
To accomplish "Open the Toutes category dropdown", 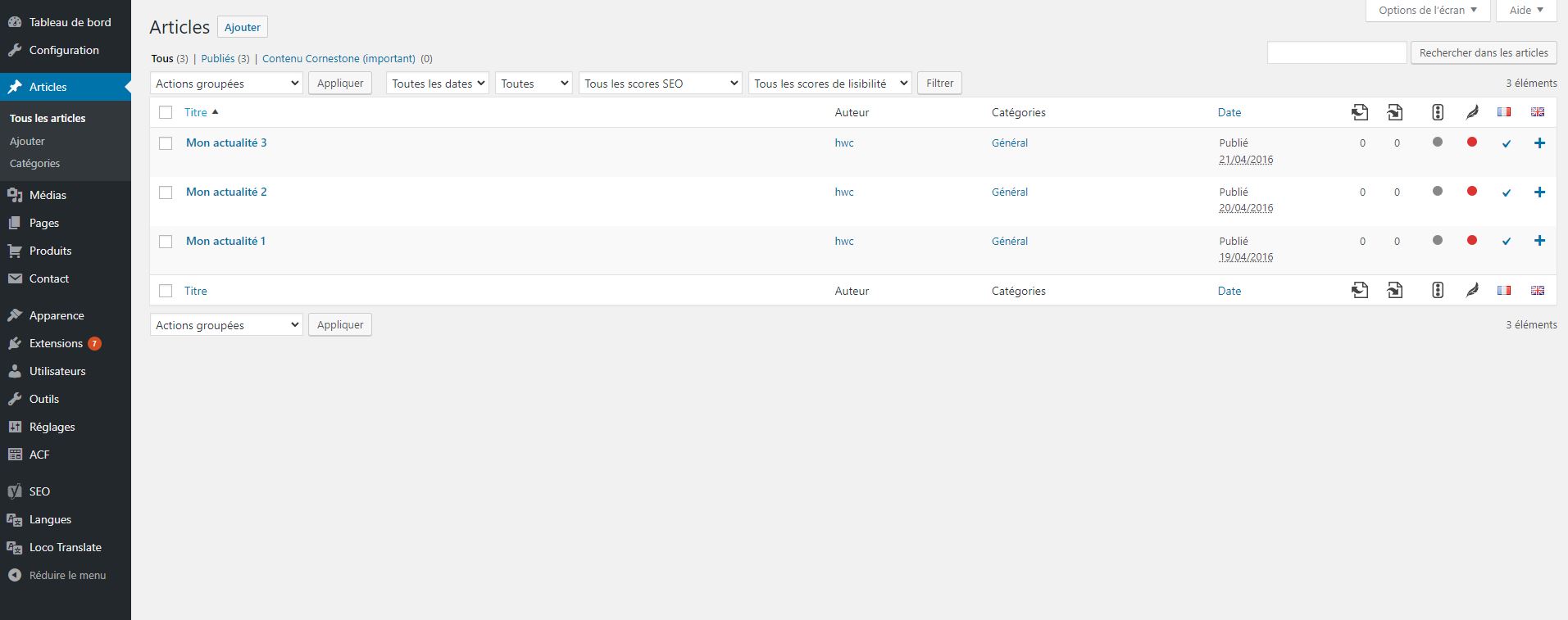I will pyautogui.click(x=534, y=84).
